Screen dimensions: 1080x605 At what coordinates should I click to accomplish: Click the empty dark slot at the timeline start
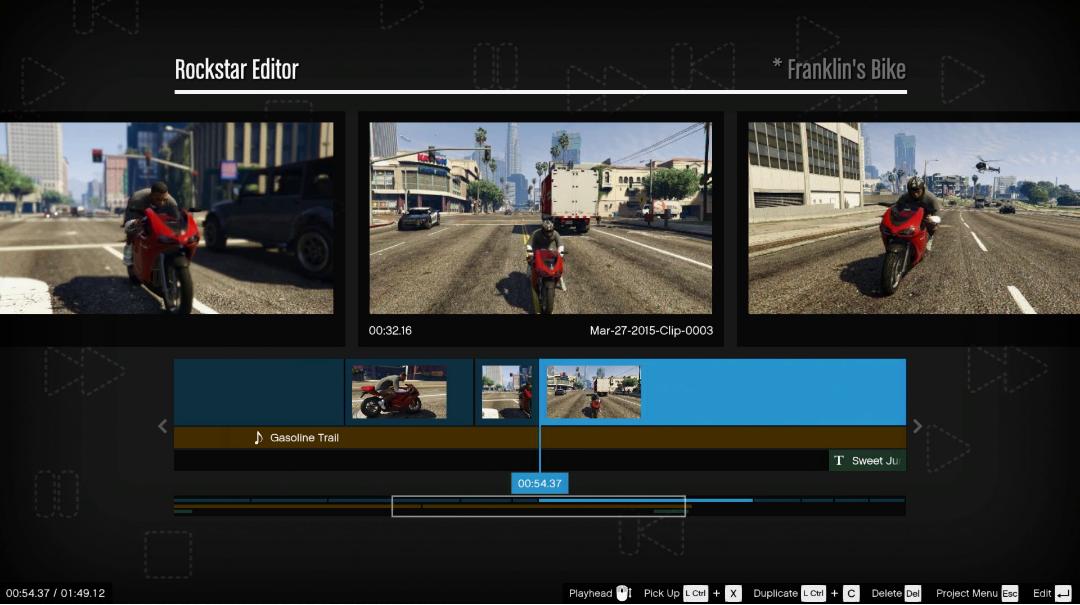pos(259,392)
